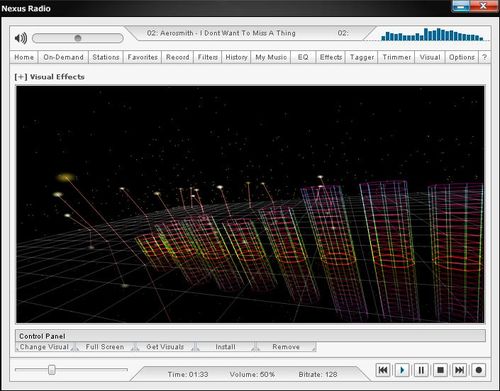
Task: Skip to the next track
Action: (459, 370)
